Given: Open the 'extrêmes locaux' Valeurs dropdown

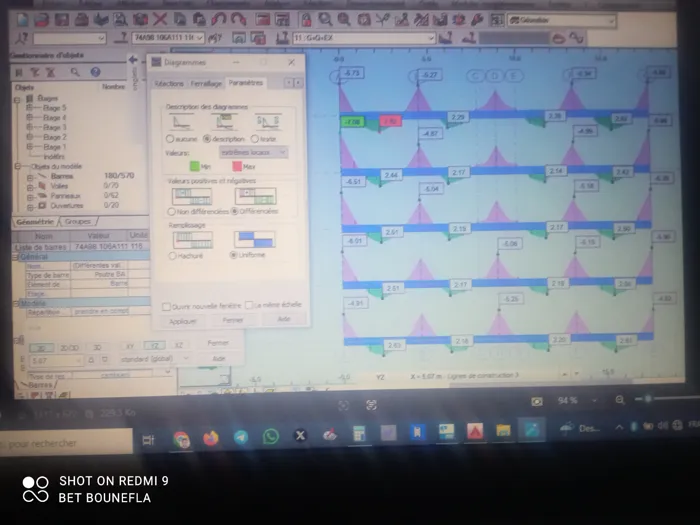Looking at the screenshot, I should (253, 152).
